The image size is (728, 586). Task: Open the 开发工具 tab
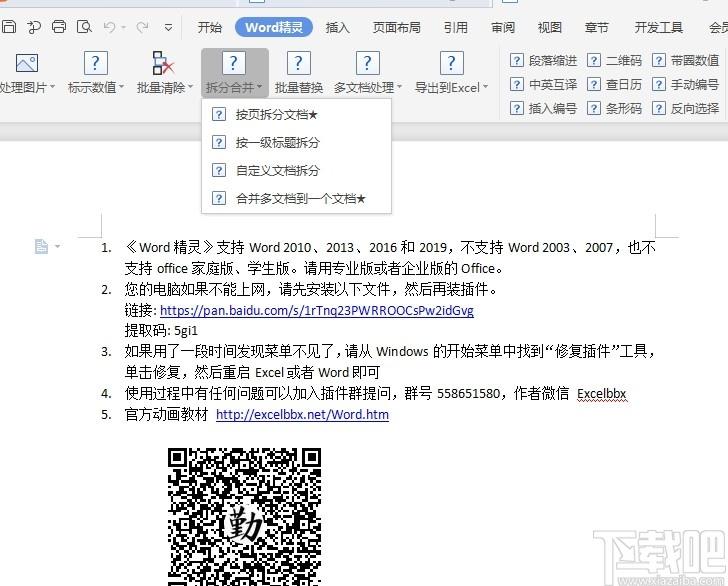pyautogui.click(x=658, y=27)
